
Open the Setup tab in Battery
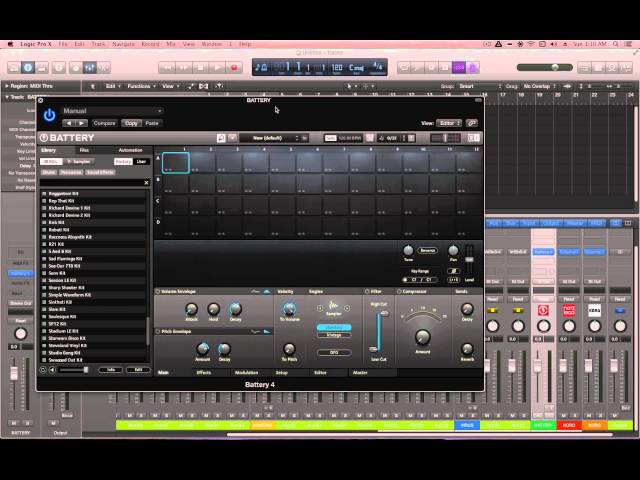pos(282,373)
